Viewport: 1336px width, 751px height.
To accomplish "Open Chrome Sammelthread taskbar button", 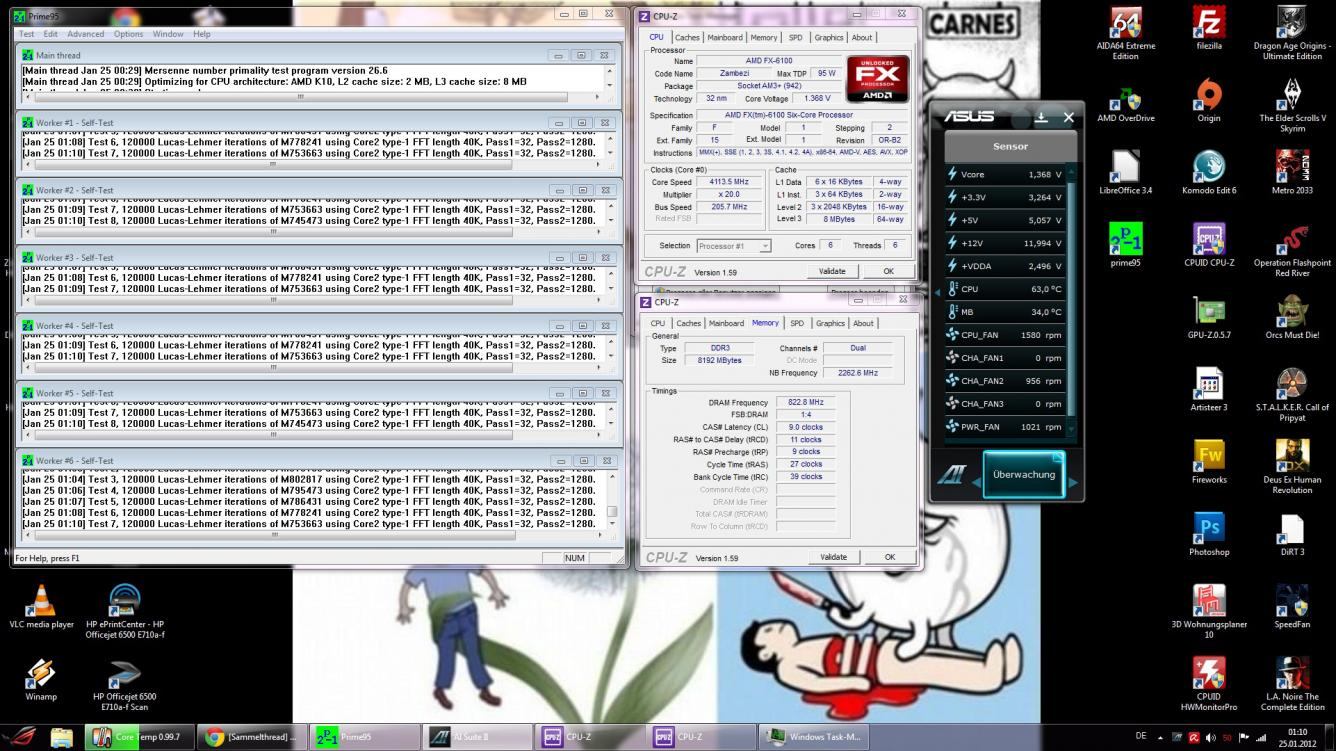I will 251,737.
